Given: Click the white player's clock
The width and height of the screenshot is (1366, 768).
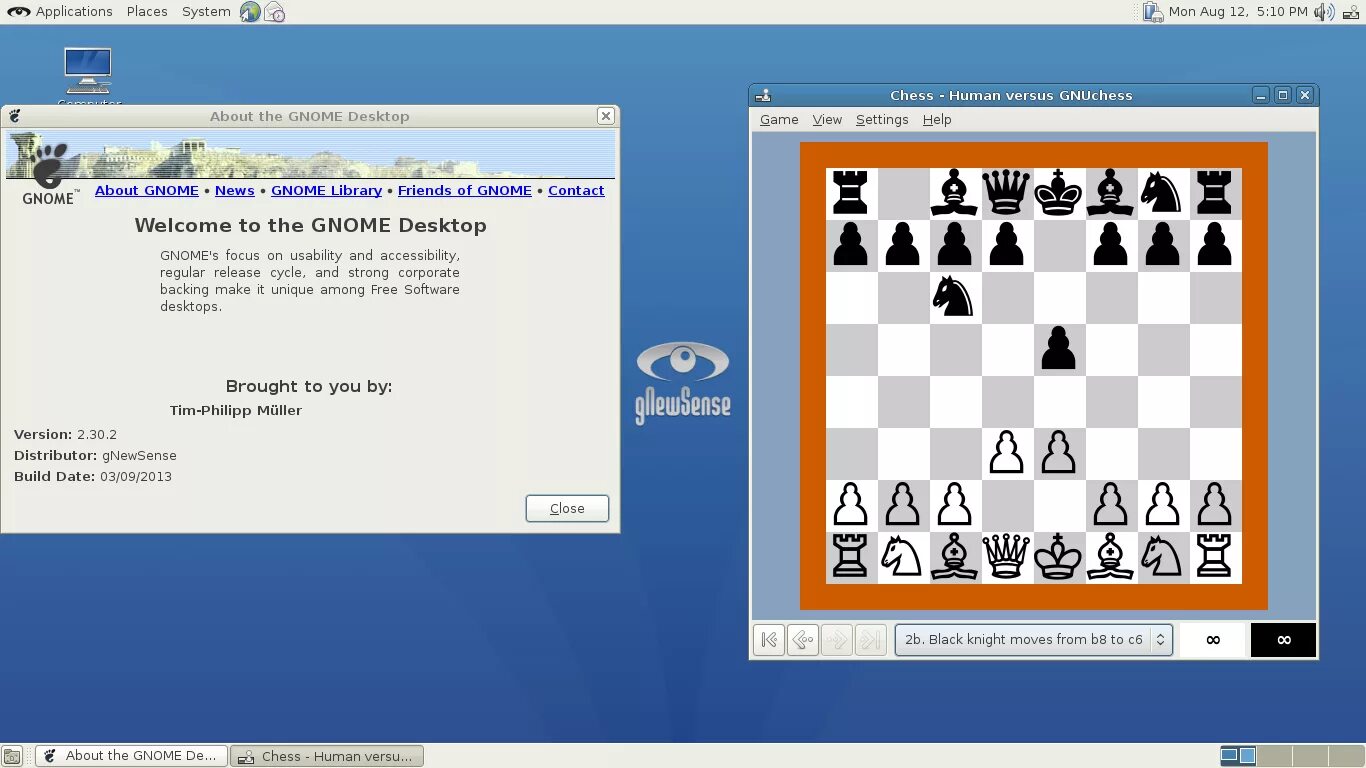Looking at the screenshot, I should coord(1213,640).
